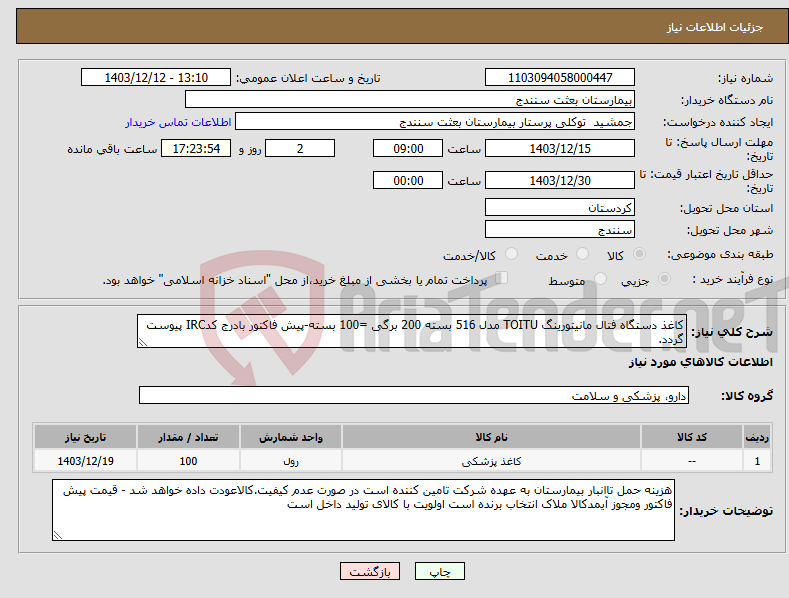Screen dimensions: 789x598
Task: Click the remaining time field 17:23:54
Action: click(x=196, y=148)
